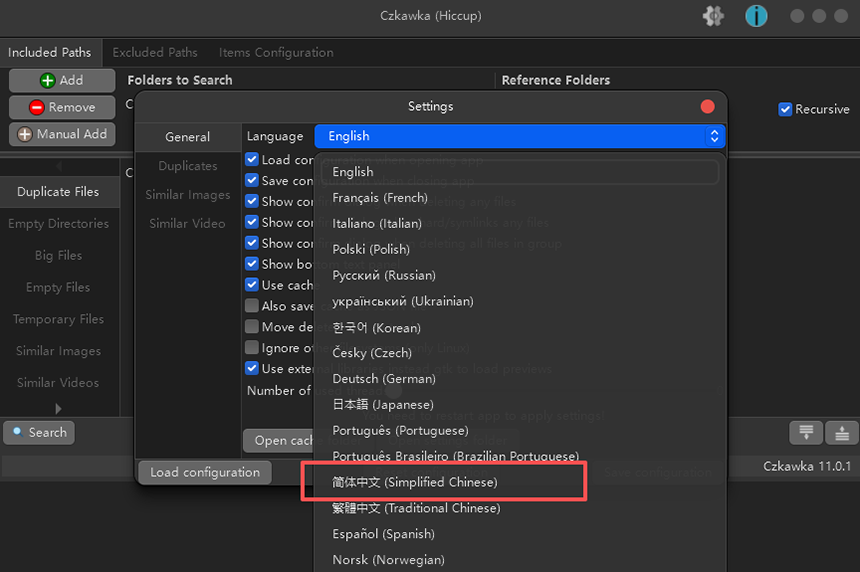860x572 pixels.
Task: Open the Duplicates settings tab
Action: 187,166
